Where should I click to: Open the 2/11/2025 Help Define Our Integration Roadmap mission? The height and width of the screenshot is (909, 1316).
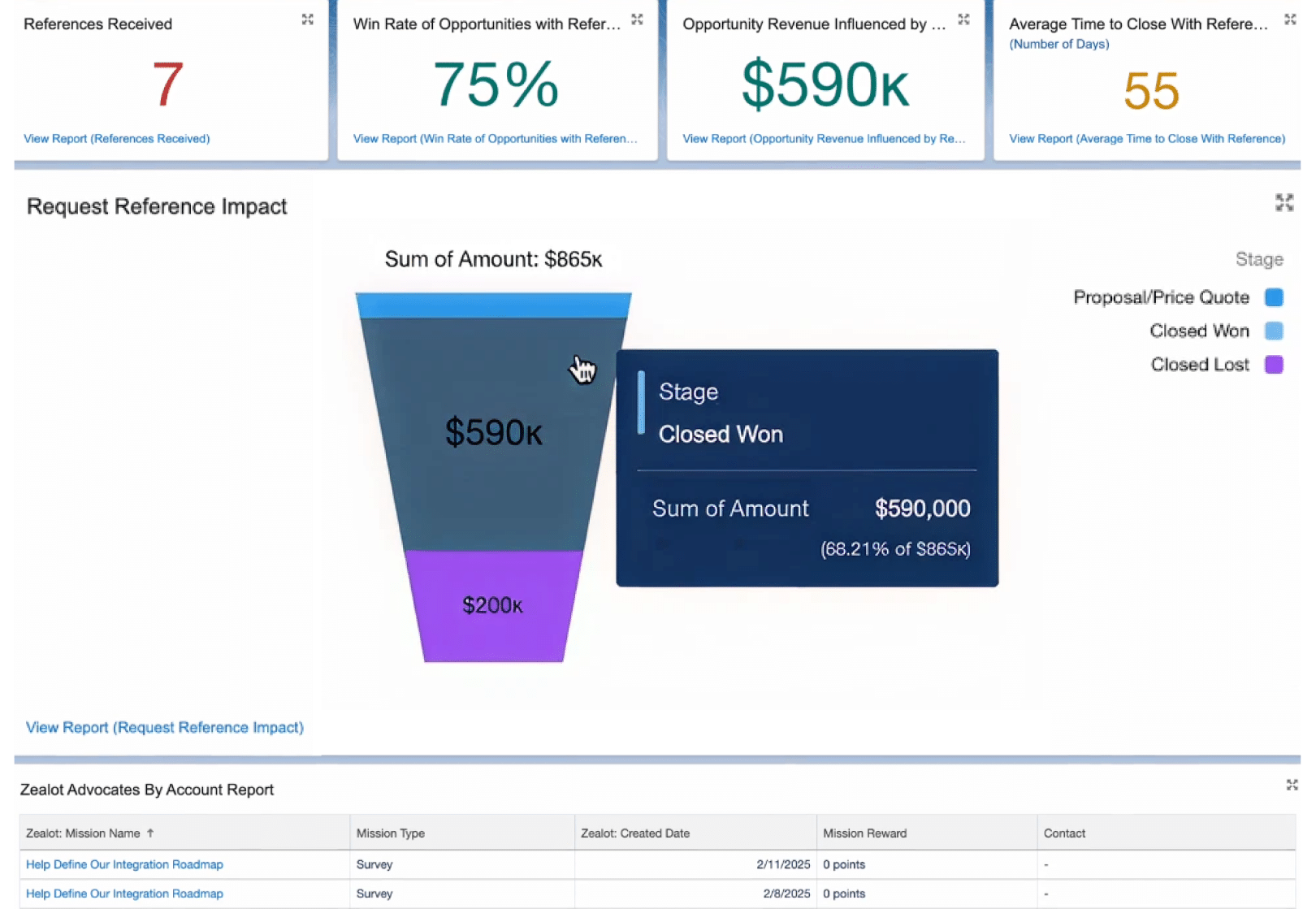124,864
